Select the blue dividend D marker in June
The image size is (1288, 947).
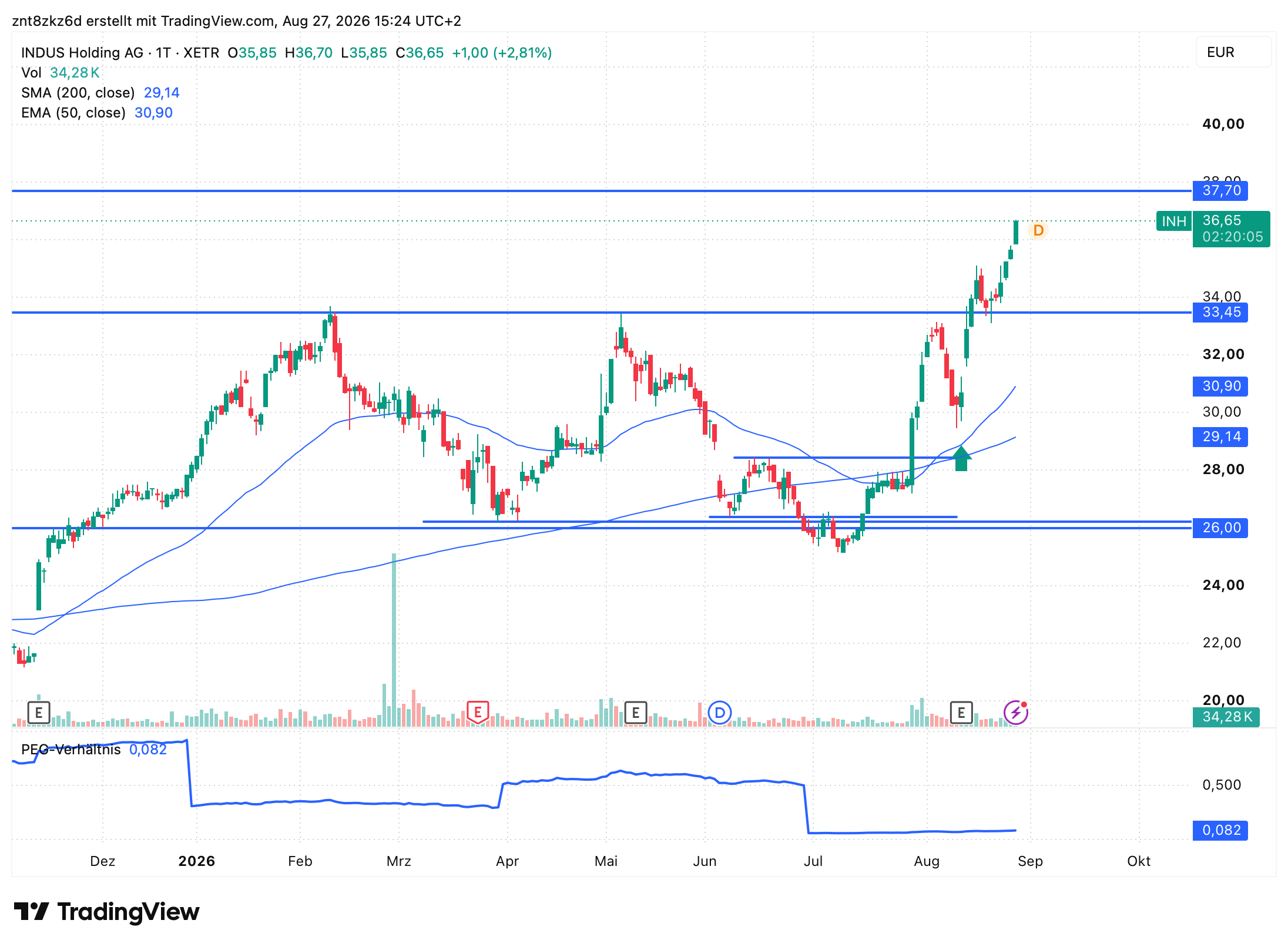point(719,713)
